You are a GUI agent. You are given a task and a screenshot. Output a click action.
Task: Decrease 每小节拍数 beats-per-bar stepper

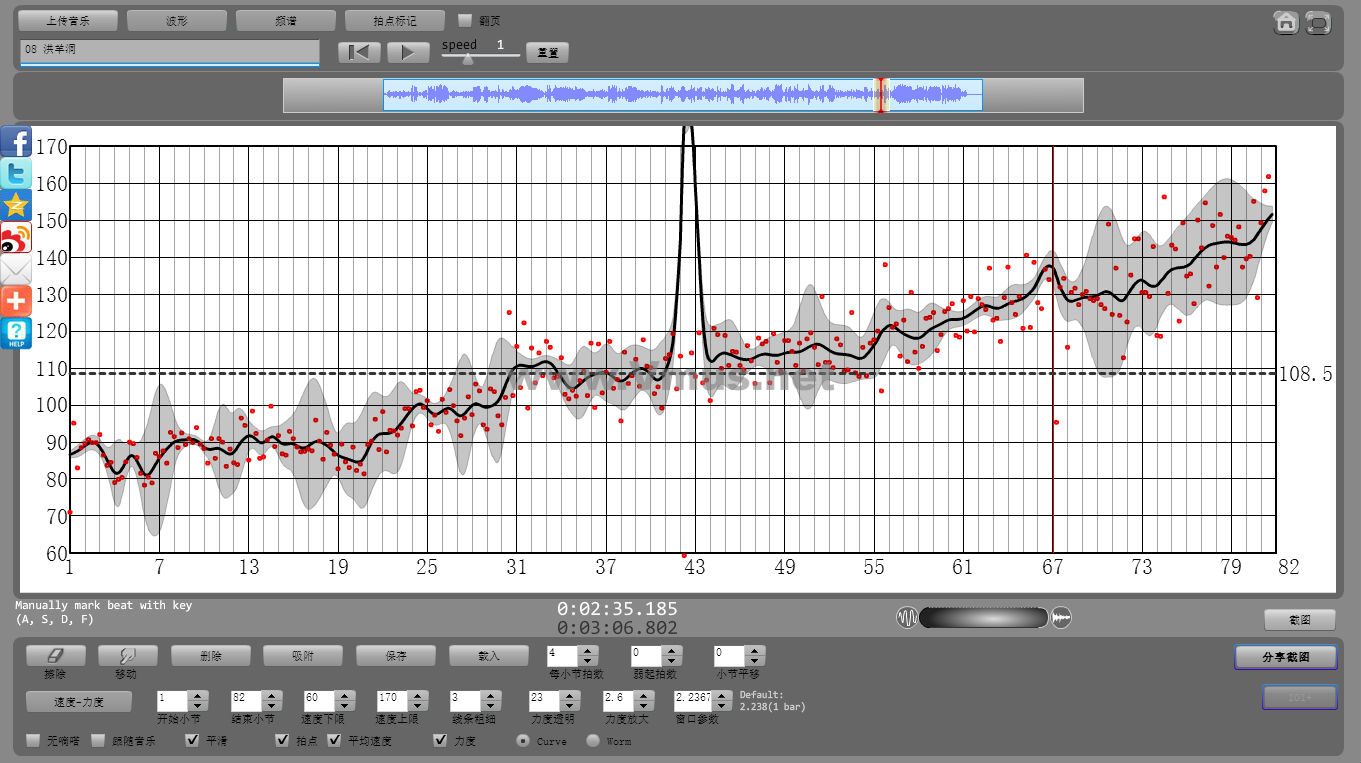(589, 661)
